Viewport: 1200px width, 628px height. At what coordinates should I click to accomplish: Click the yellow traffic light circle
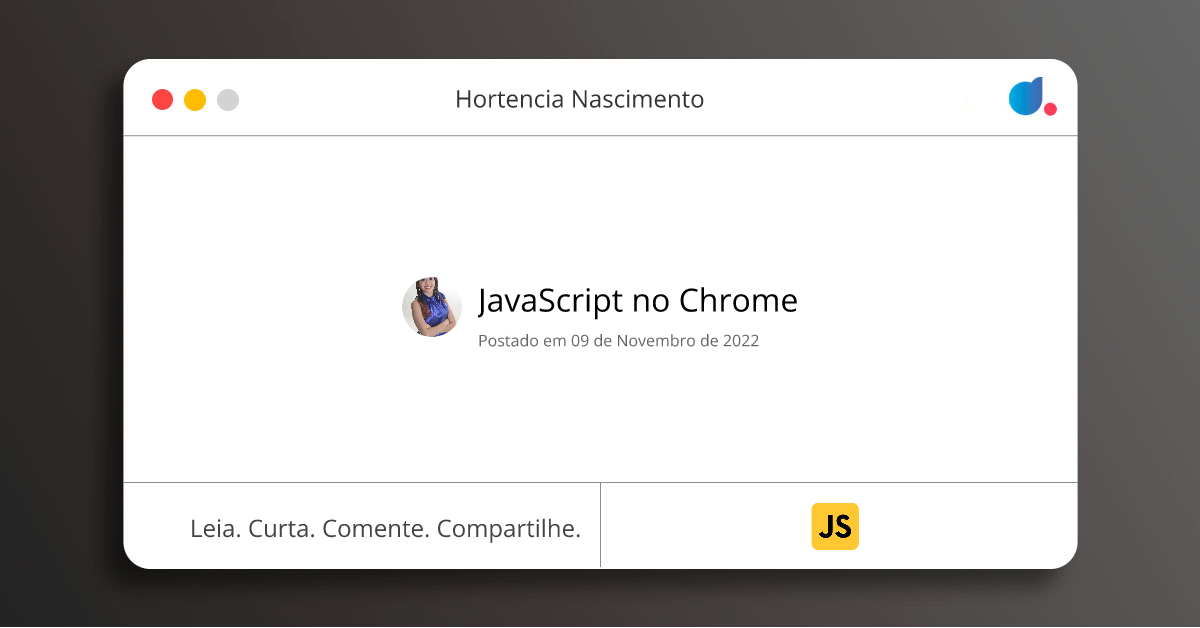195,99
